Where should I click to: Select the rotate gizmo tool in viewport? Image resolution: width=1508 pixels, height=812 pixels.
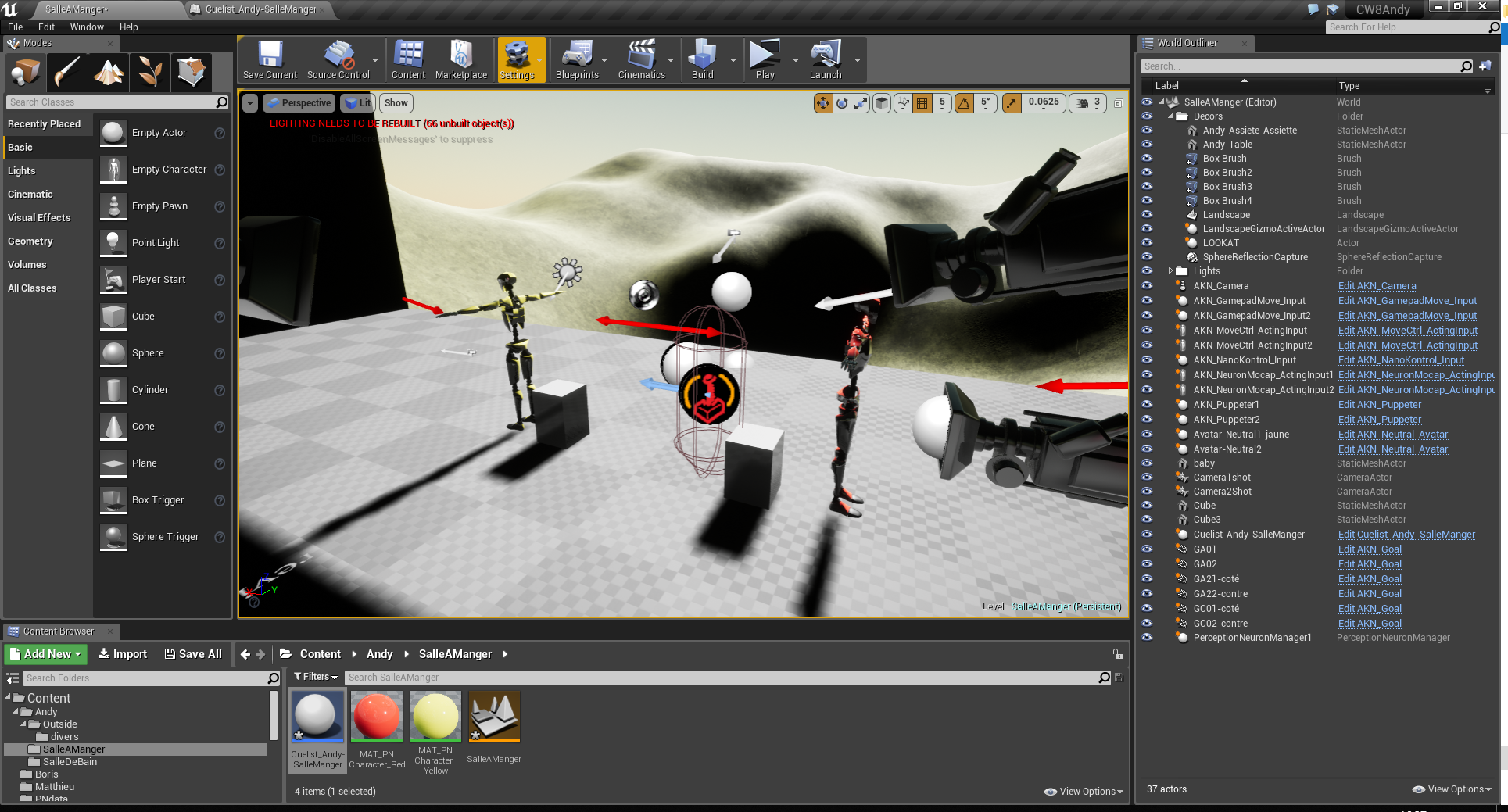click(842, 103)
